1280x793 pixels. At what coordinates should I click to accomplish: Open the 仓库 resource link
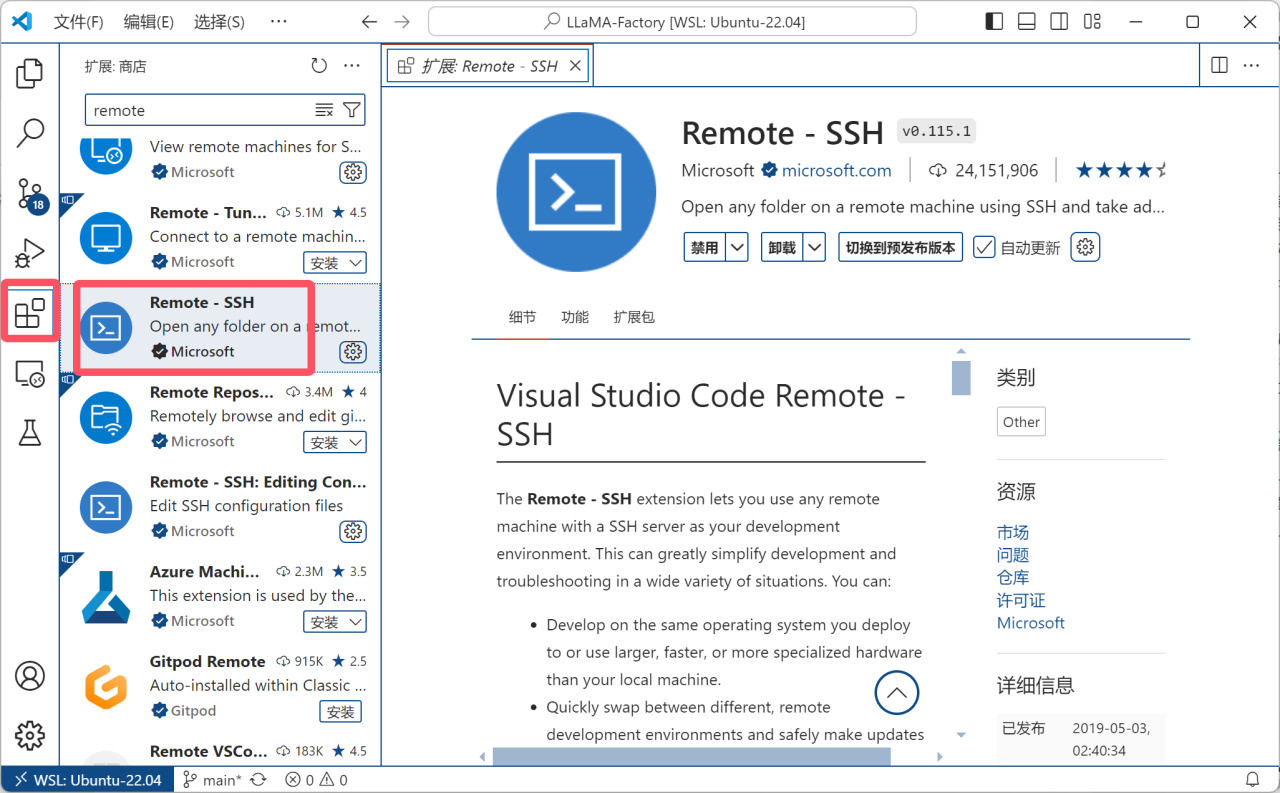(x=1013, y=577)
